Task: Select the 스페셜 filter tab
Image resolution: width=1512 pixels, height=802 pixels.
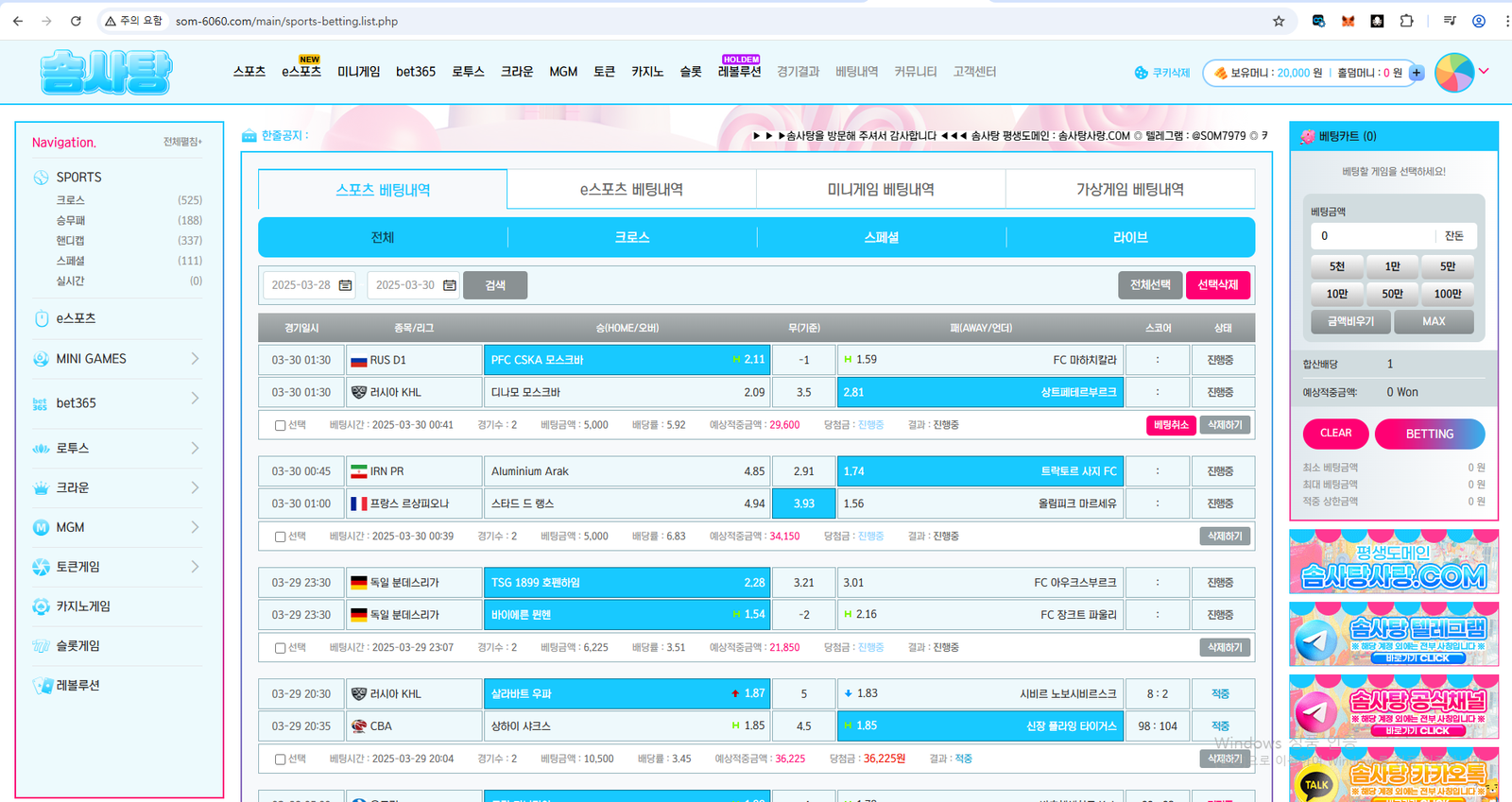Action: coord(881,238)
